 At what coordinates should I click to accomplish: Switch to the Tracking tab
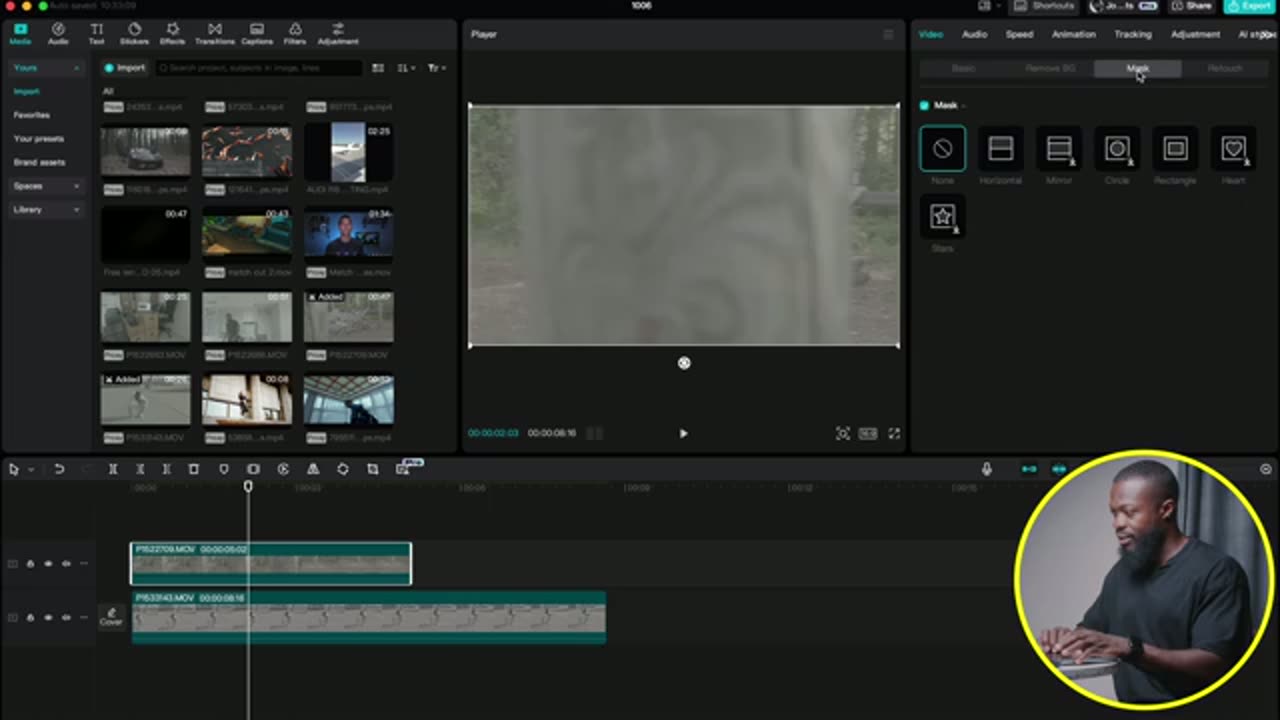coord(1133,34)
